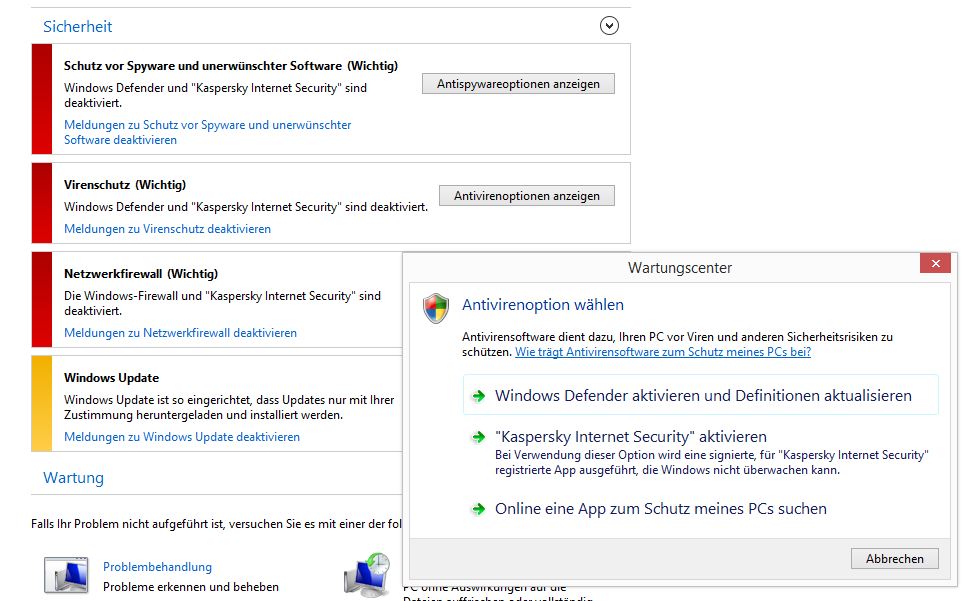Image resolution: width=964 pixels, height=601 pixels.
Task: Click the Sicherheit section heading
Action: click(77, 27)
